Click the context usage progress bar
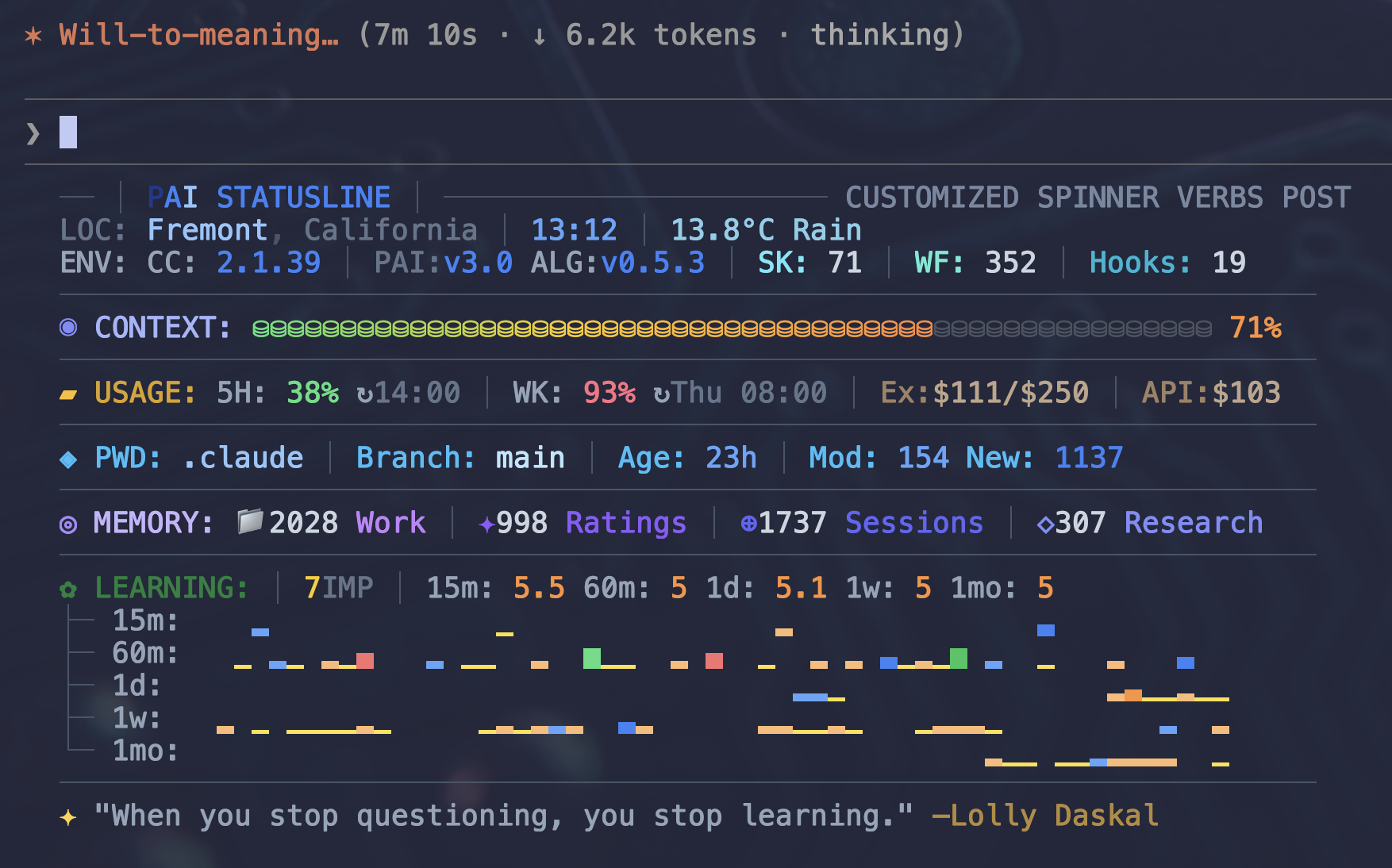Image resolution: width=1392 pixels, height=868 pixels. tap(730, 328)
